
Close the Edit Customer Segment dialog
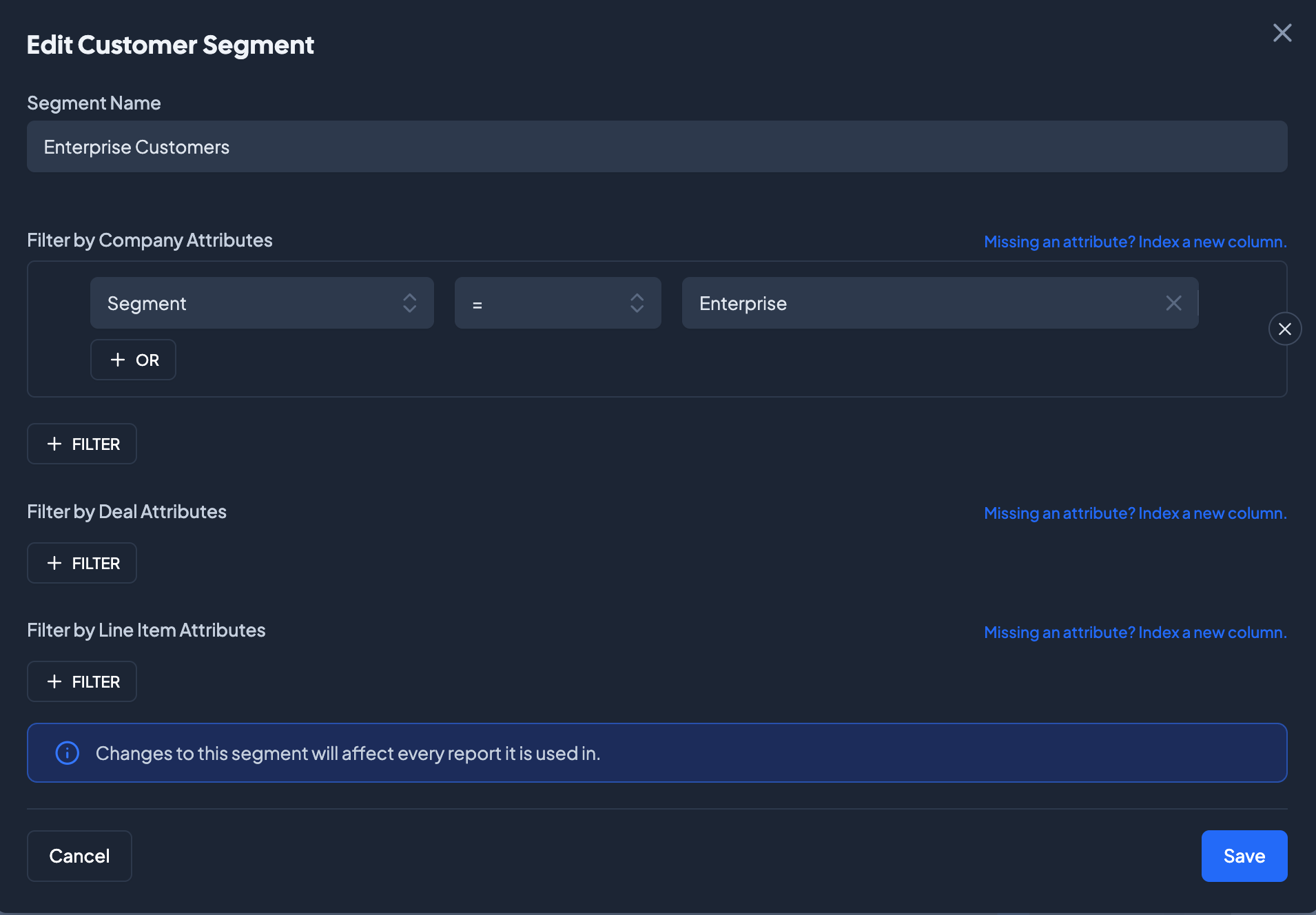[x=1282, y=33]
